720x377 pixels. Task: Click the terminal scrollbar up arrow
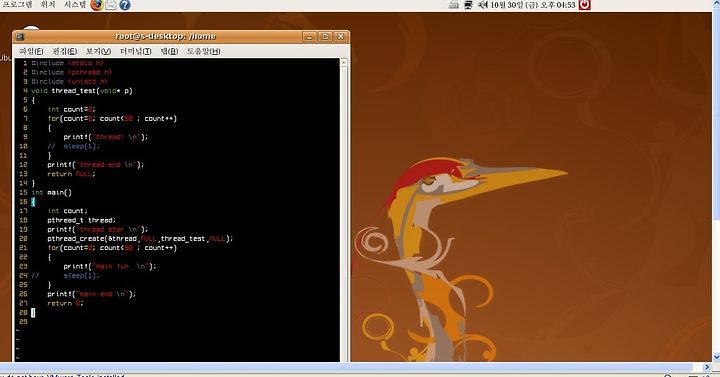point(344,62)
